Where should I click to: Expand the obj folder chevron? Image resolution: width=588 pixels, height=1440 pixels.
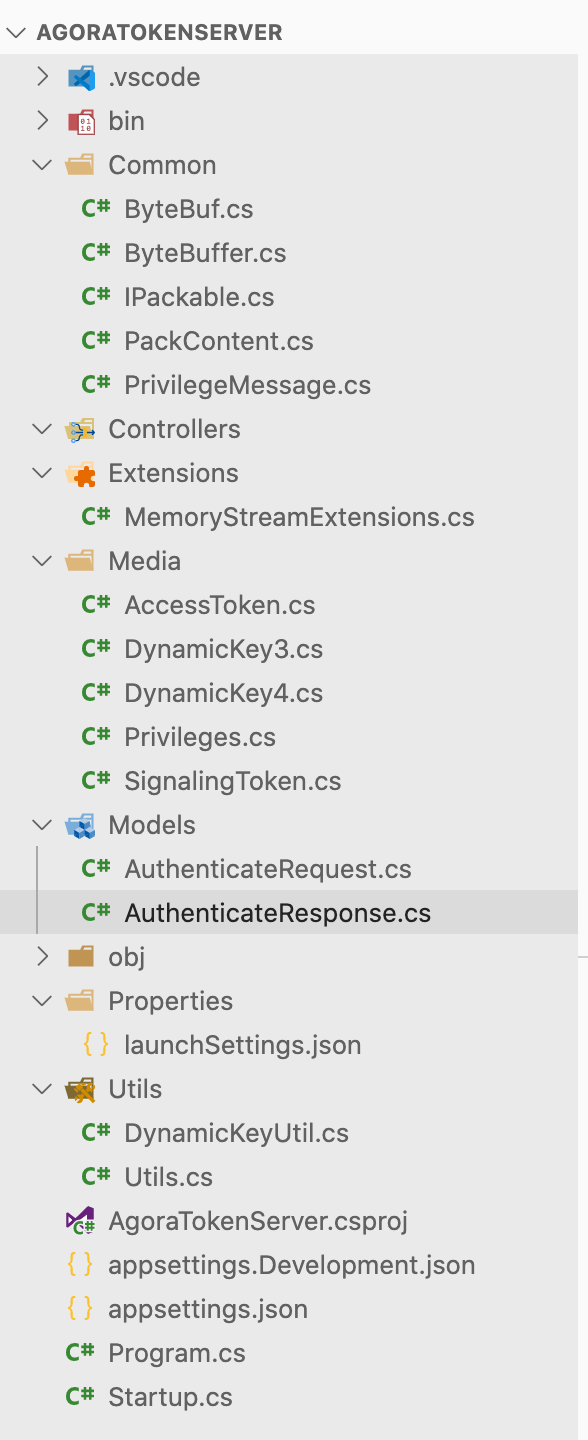[42, 957]
